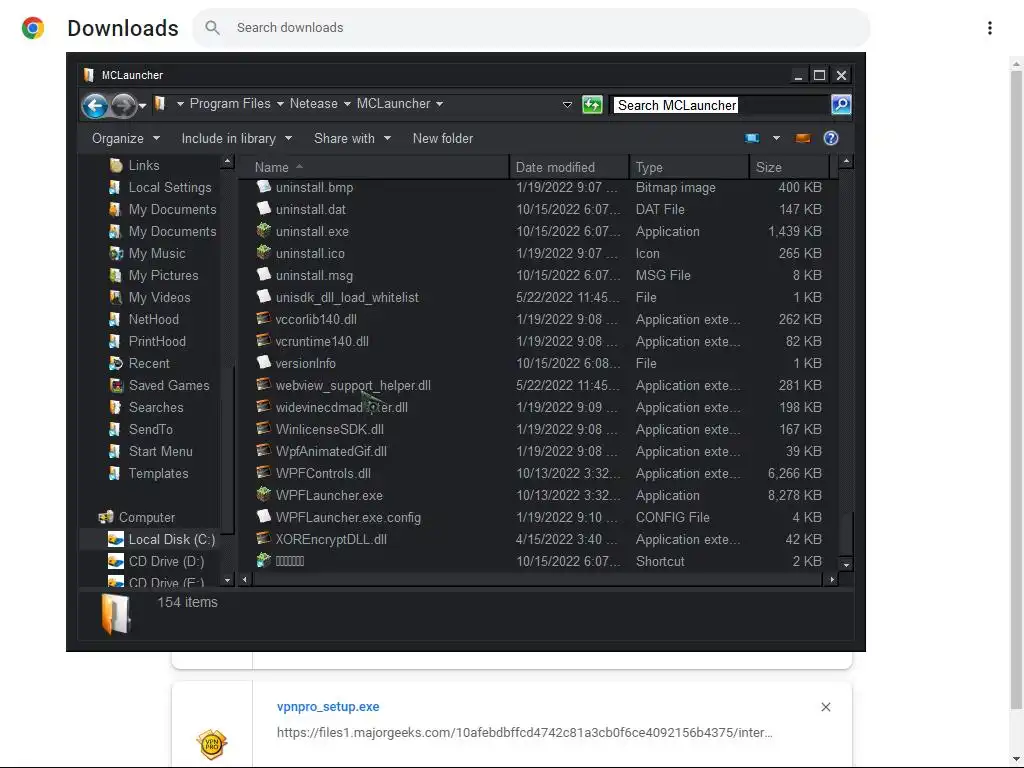Toggle the preview pane icon

click(803, 138)
